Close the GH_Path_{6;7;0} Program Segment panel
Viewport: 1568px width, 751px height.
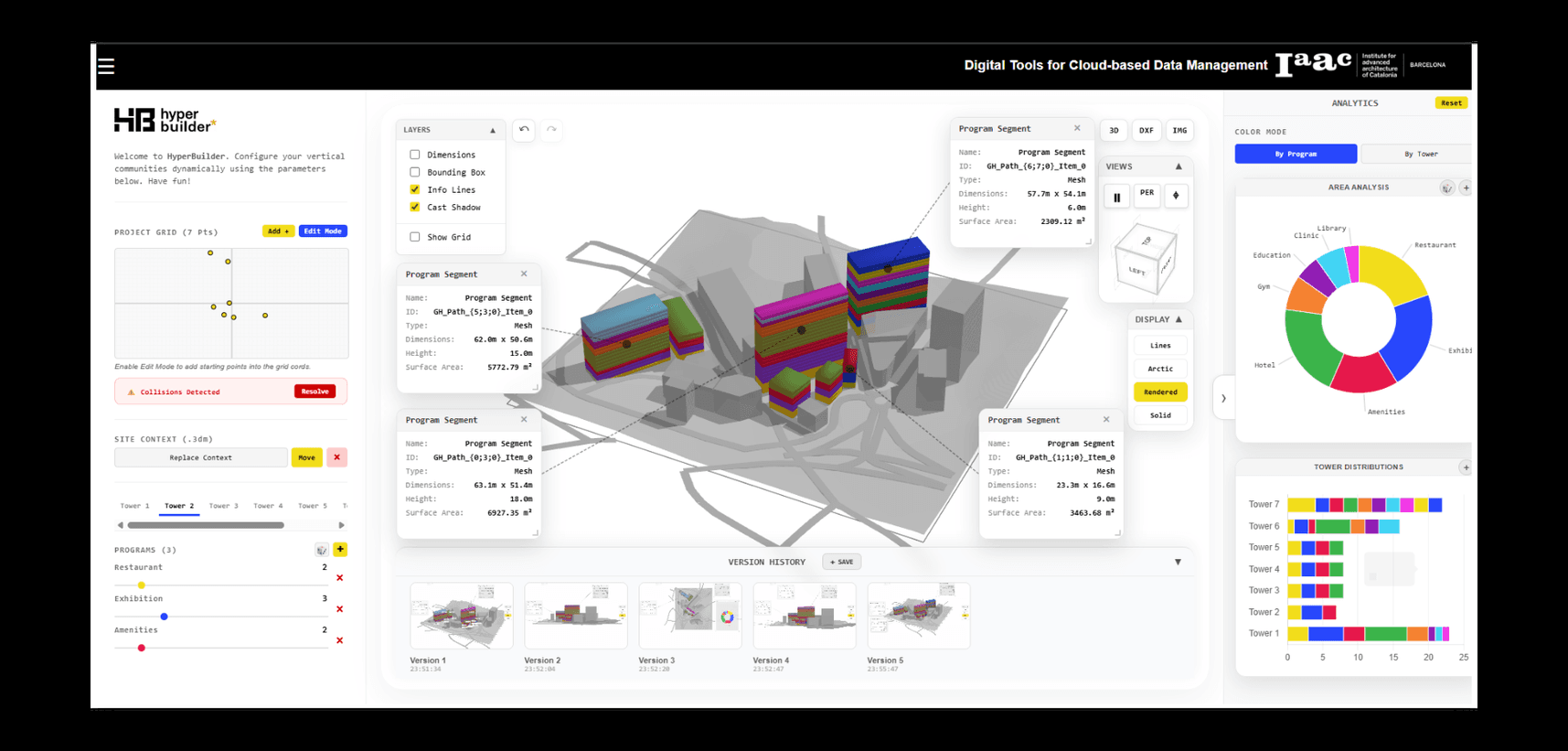pyautogui.click(x=1077, y=128)
